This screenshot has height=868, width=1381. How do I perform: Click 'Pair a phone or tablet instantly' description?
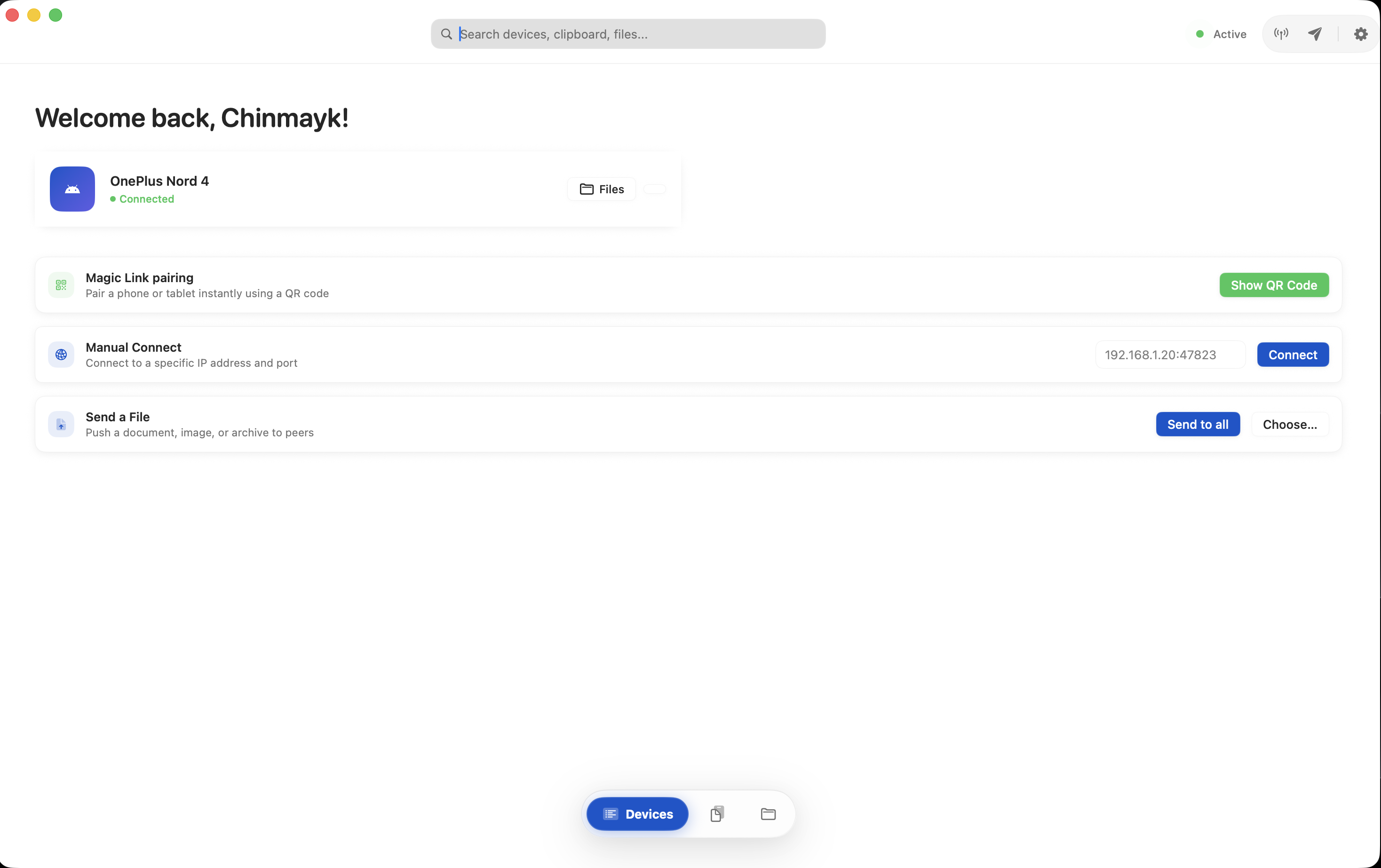tap(207, 293)
